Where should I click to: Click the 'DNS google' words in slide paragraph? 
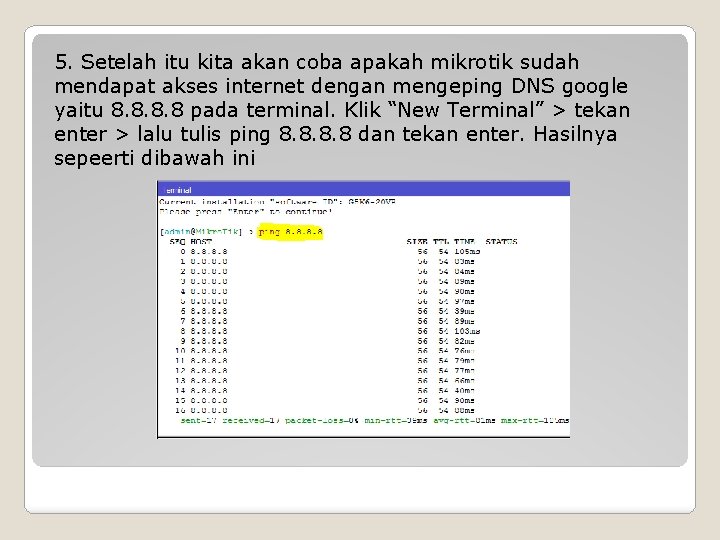(x=569, y=87)
